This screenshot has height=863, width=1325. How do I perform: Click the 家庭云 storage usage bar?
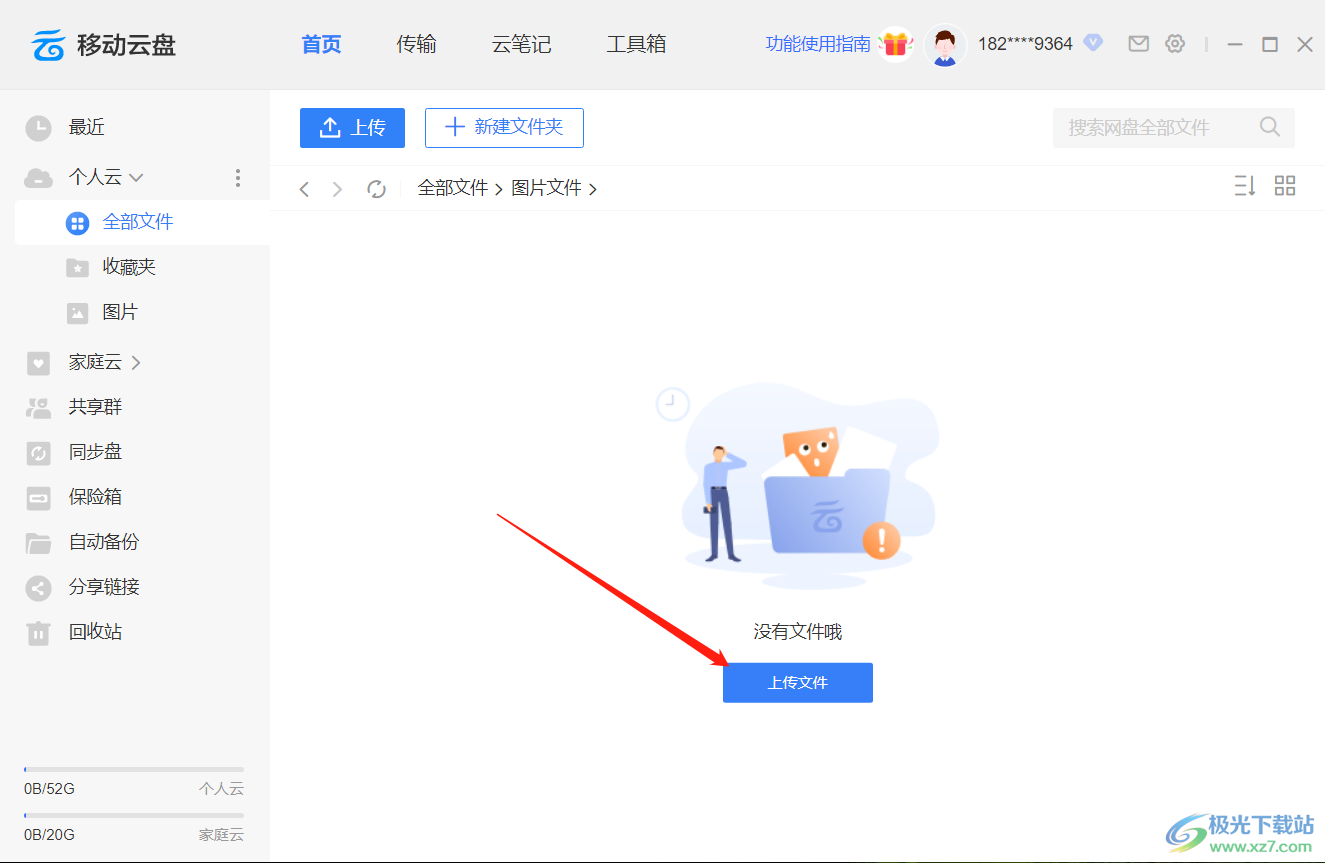134,816
